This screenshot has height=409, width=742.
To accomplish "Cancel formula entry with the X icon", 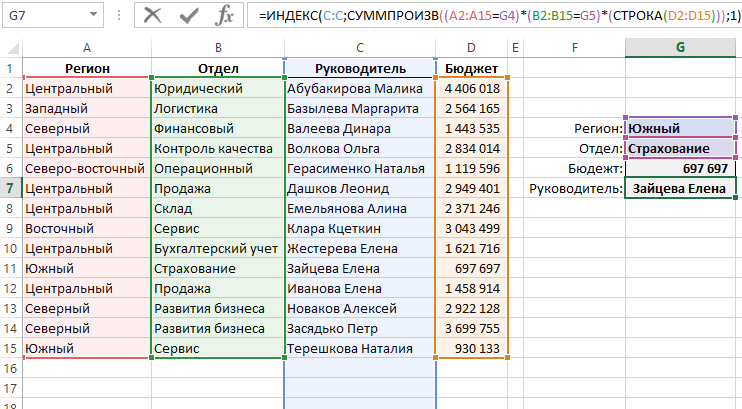I will (152, 16).
